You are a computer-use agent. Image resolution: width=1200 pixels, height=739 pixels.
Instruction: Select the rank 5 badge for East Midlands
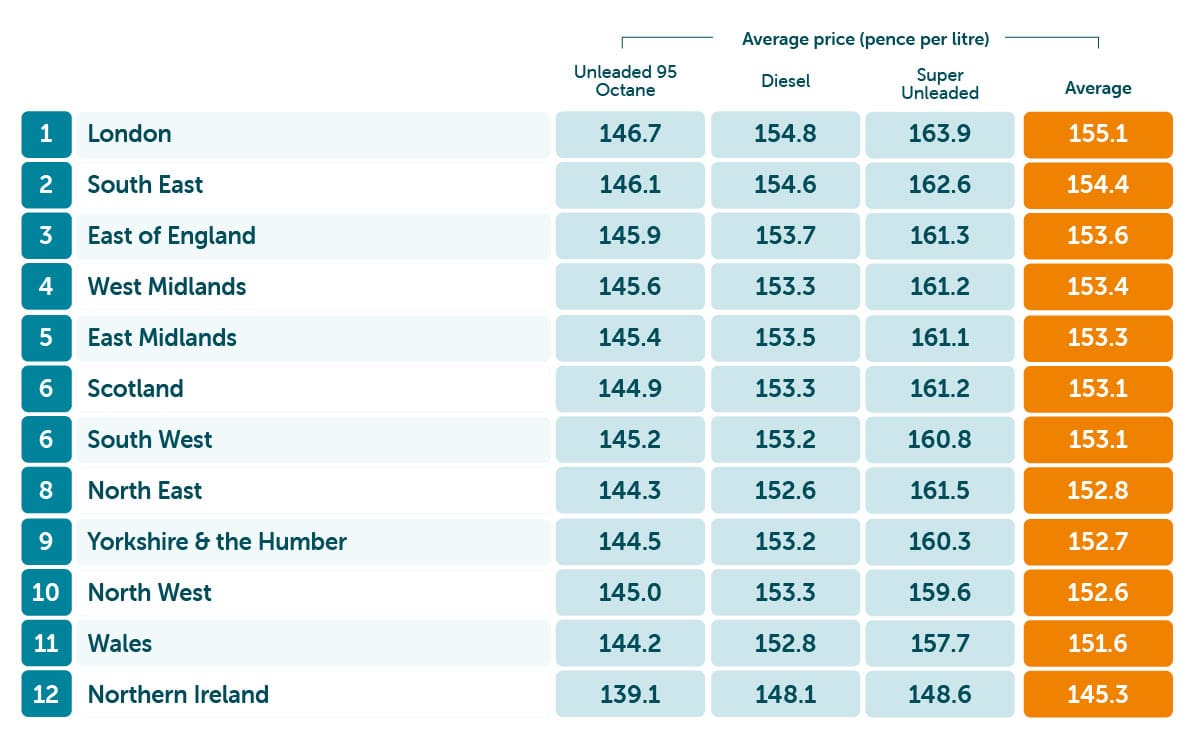[x=46, y=338]
